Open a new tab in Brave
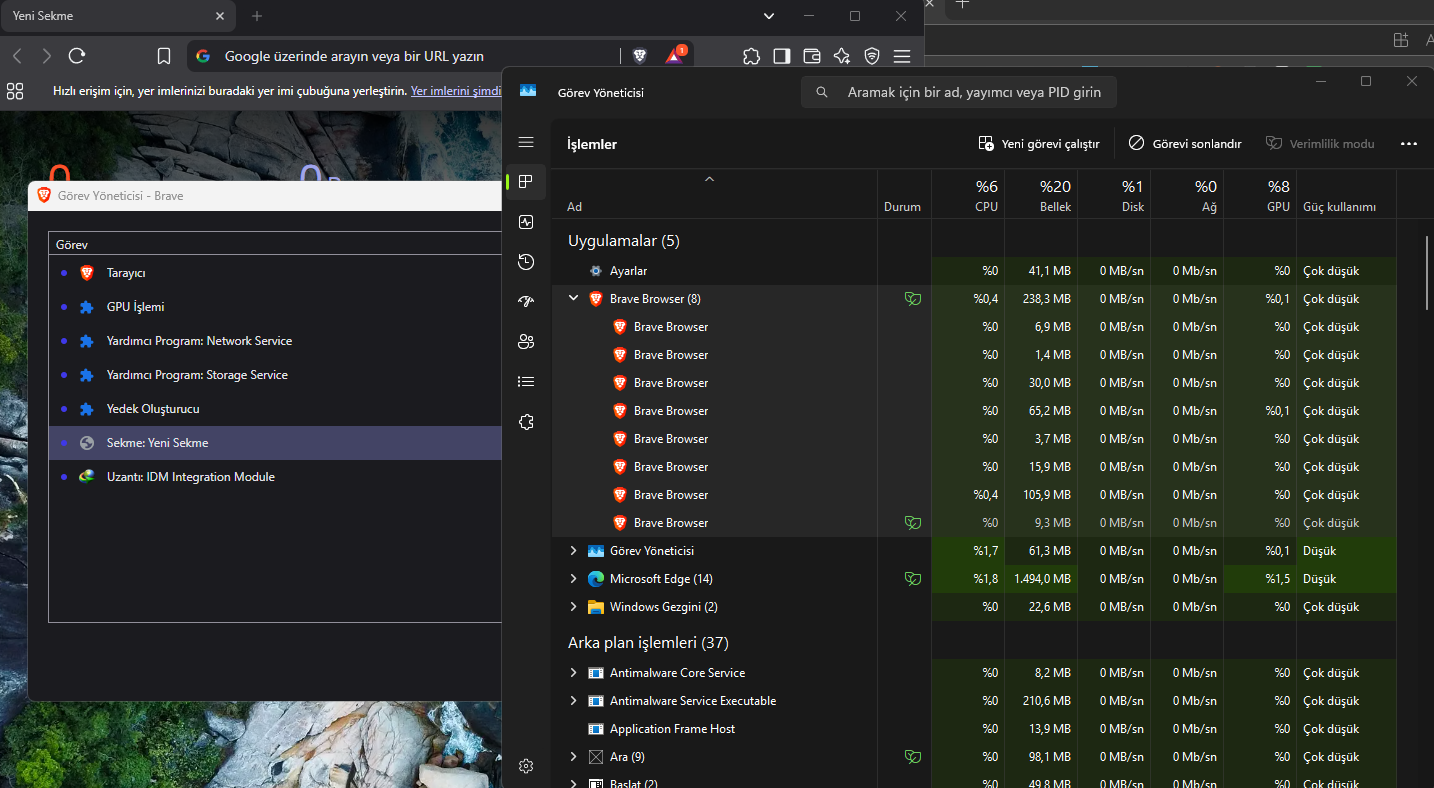Viewport: 1434px width, 788px height. 257,16
